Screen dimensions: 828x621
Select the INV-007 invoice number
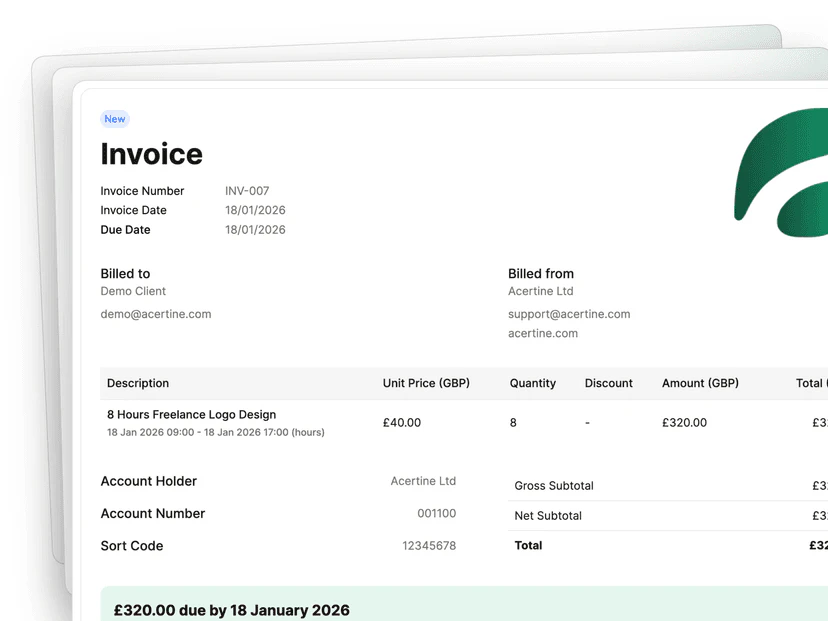tap(247, 191)
